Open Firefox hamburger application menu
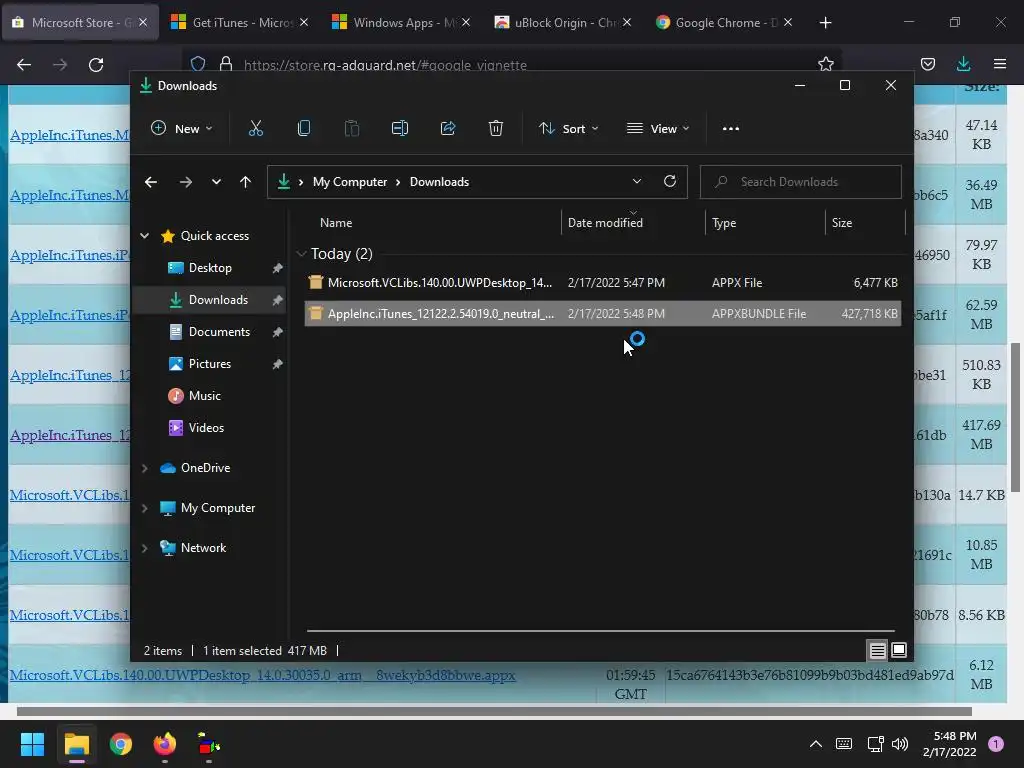1024x768 pixels. tap(1000, 64)
